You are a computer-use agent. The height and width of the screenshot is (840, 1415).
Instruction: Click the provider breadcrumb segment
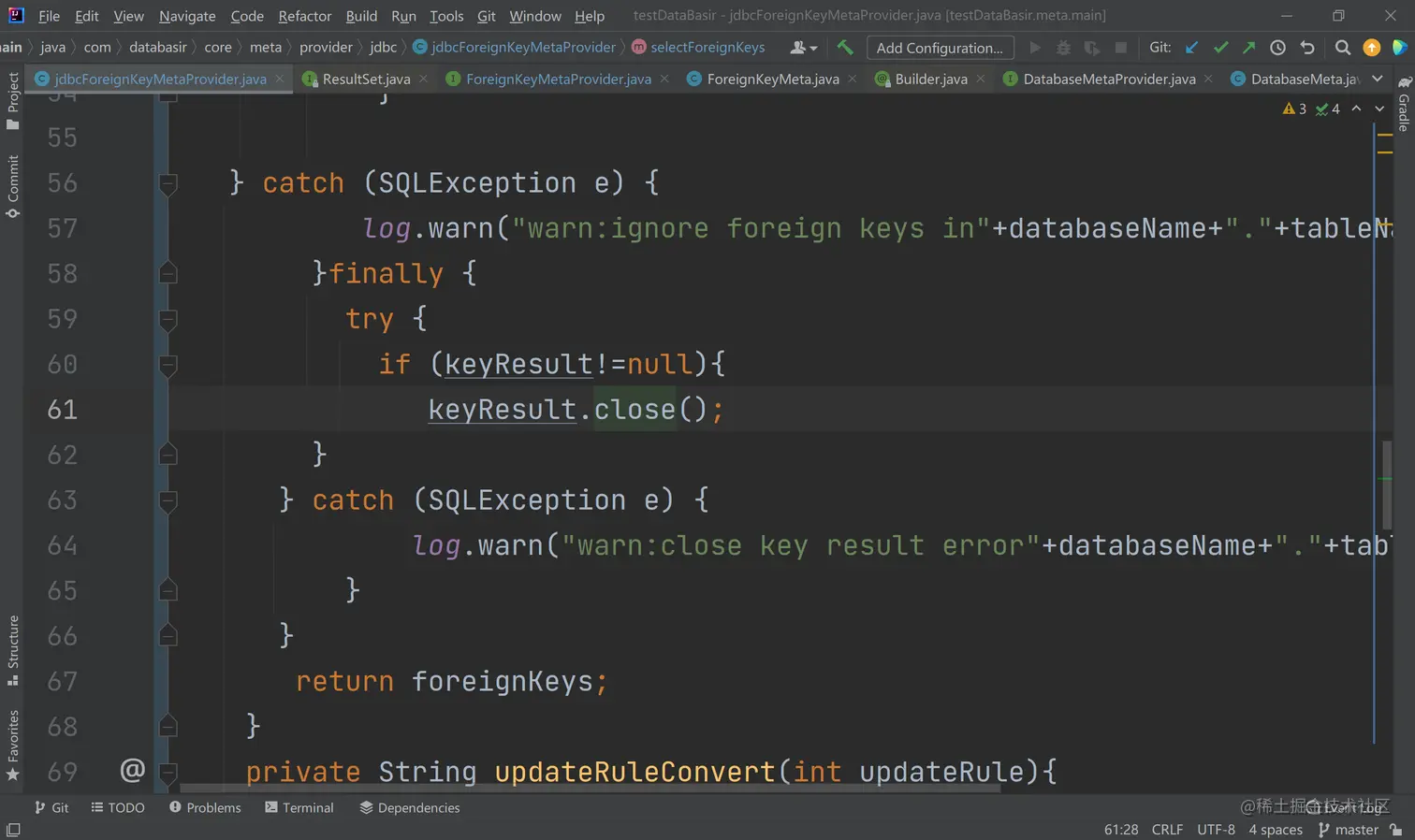[x=326, y=47]
